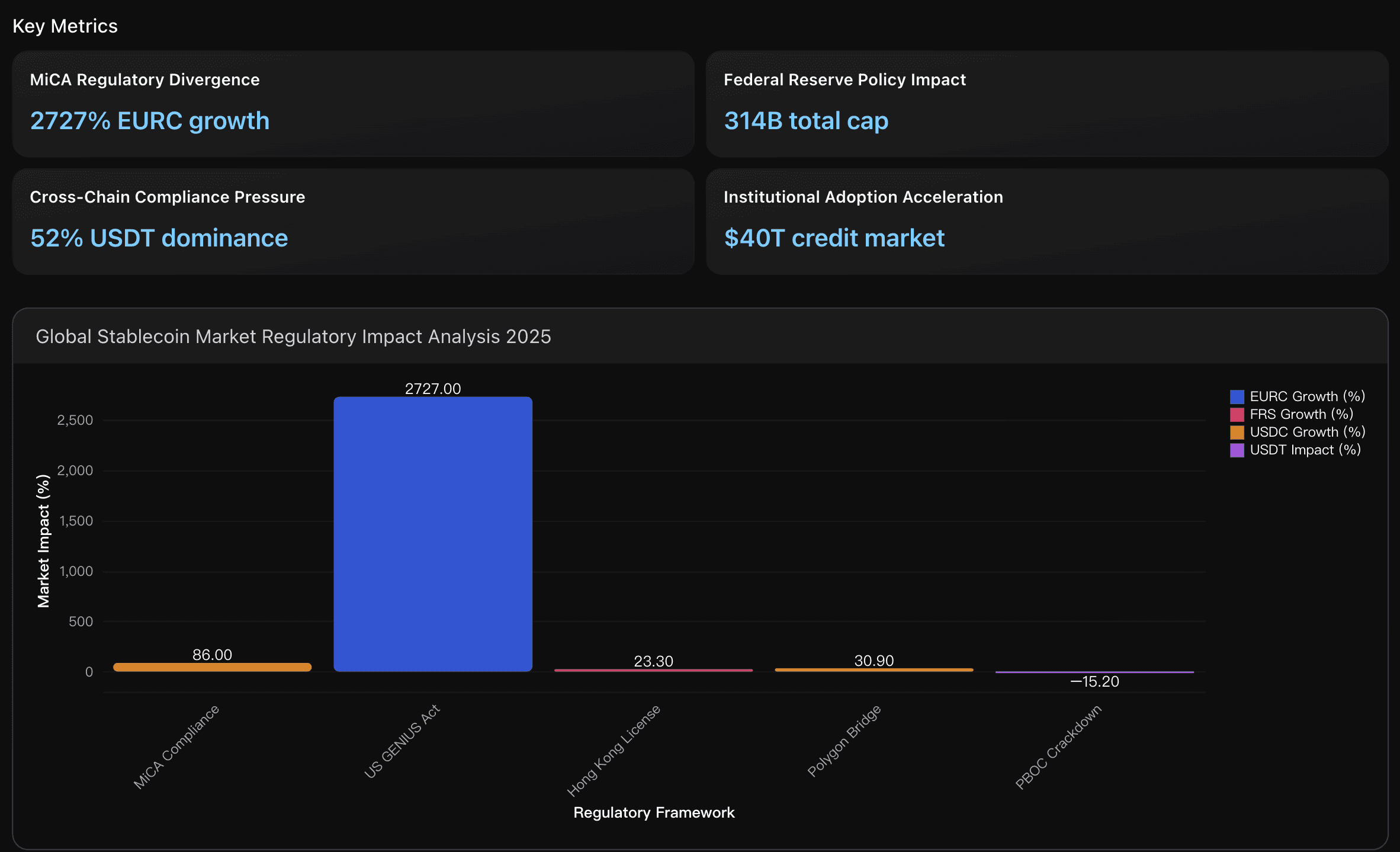Expand the Federal Reserve Policy Impact card

pos(1048,105)
